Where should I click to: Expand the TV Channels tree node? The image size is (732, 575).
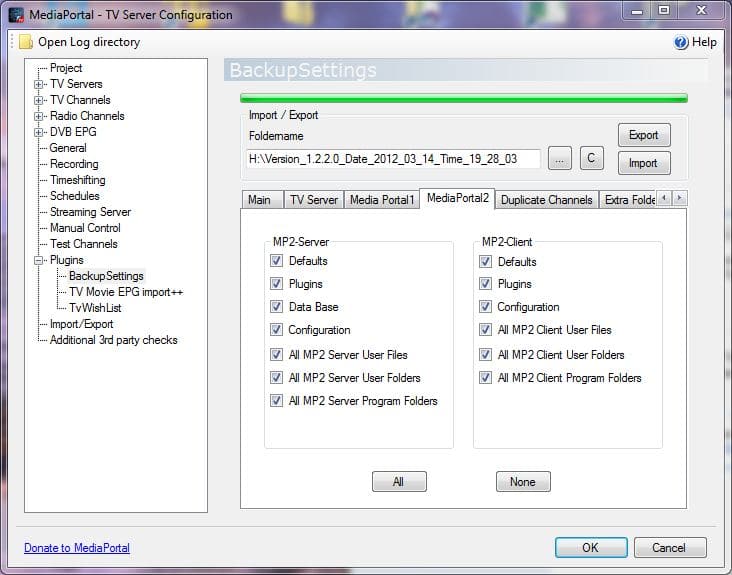click(38, 100)
